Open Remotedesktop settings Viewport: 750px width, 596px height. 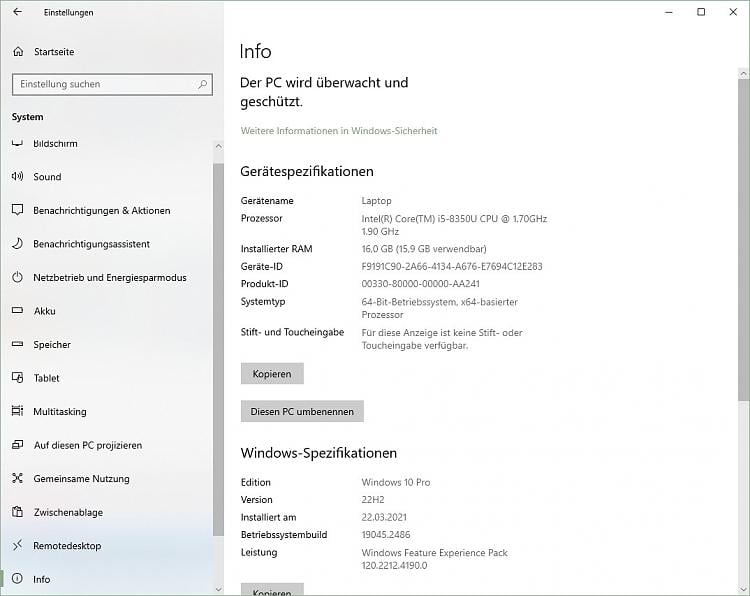[x=66, y=546]
